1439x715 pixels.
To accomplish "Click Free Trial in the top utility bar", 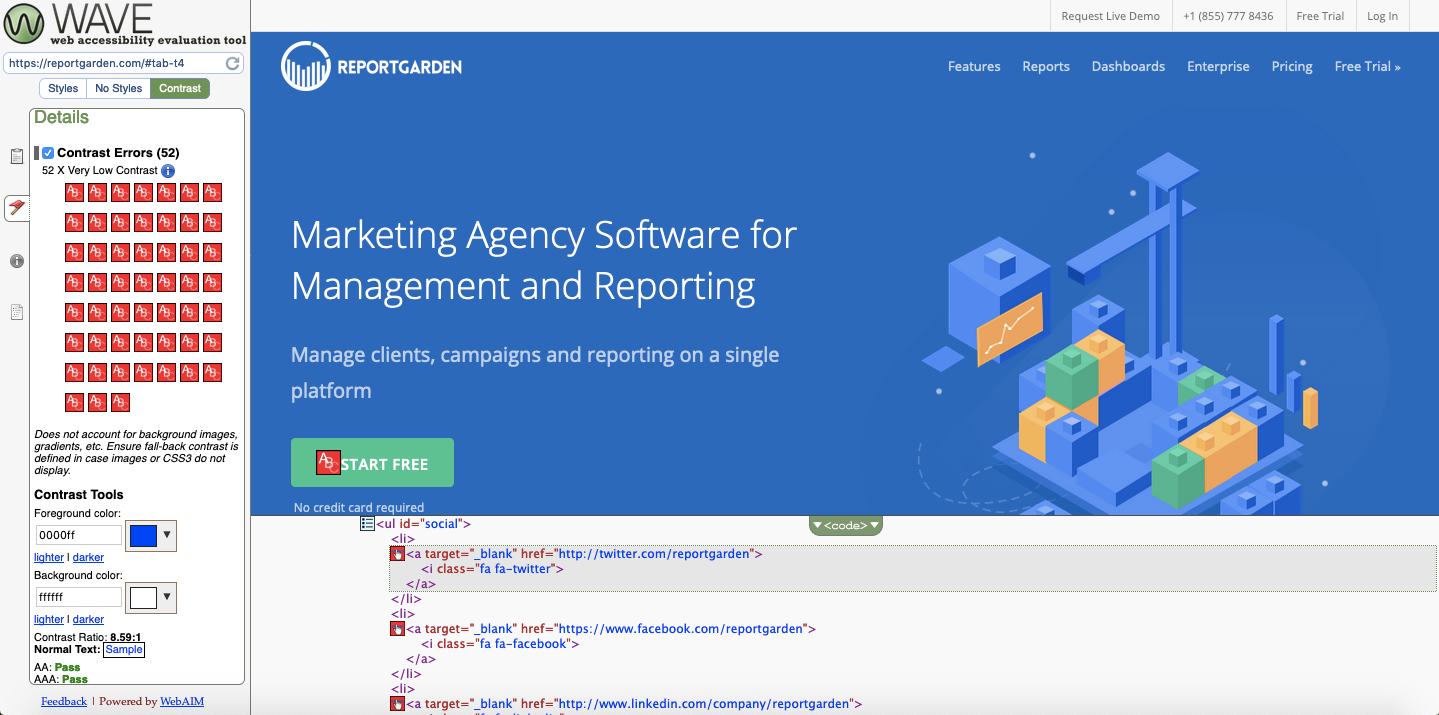I will point(1320,16).
